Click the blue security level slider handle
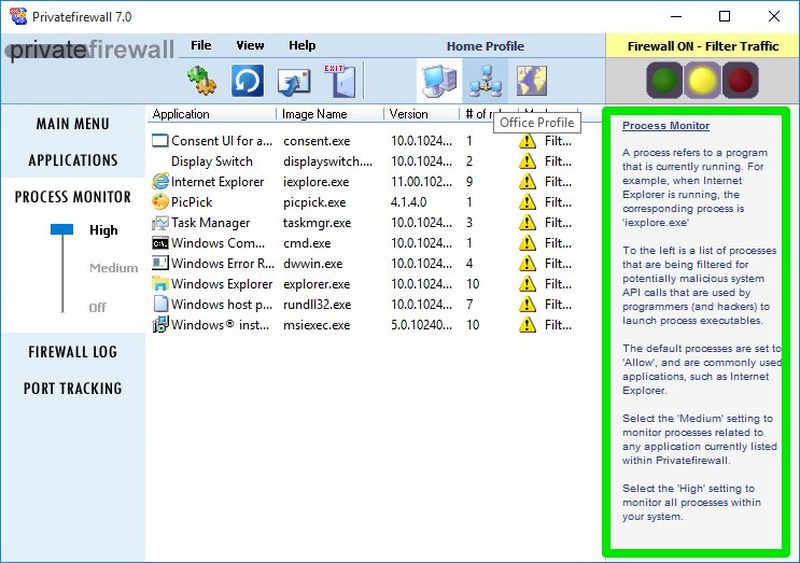 62,230
